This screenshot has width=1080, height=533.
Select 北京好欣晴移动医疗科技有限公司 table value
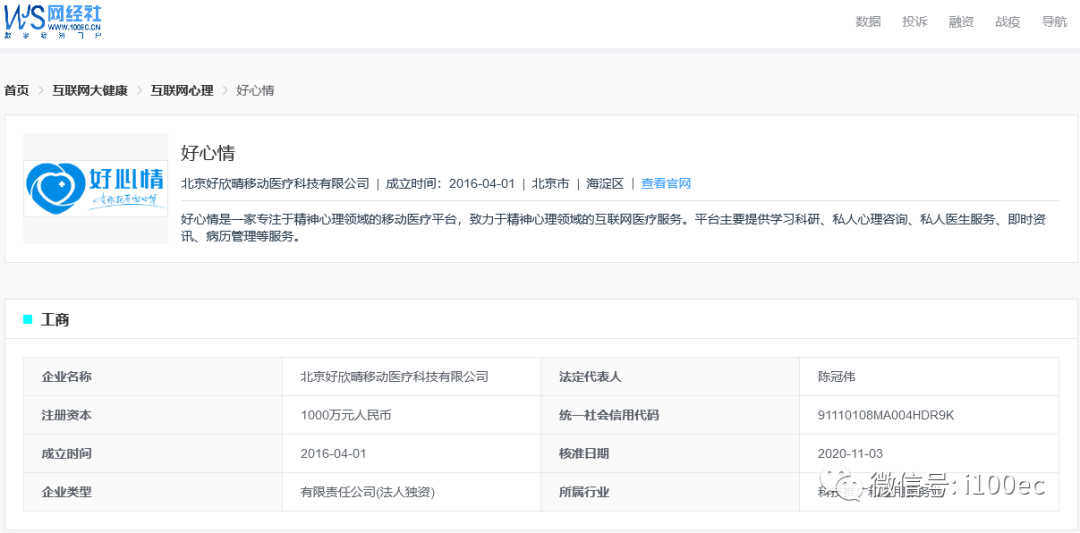(395, 377)
